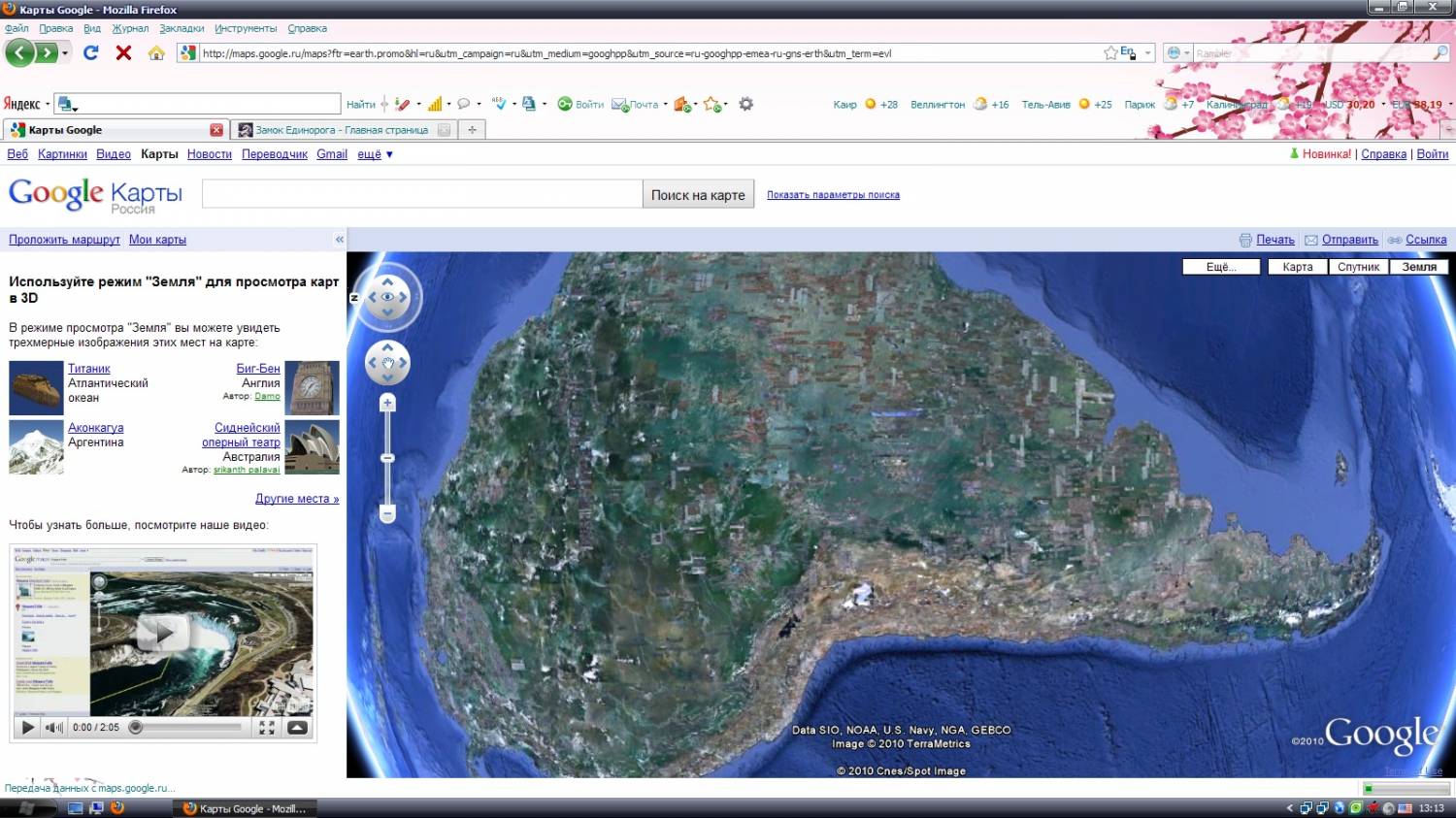Open the Ещё... map layers menu
Screen dimensions: 1456x818
click(1221, 267)
